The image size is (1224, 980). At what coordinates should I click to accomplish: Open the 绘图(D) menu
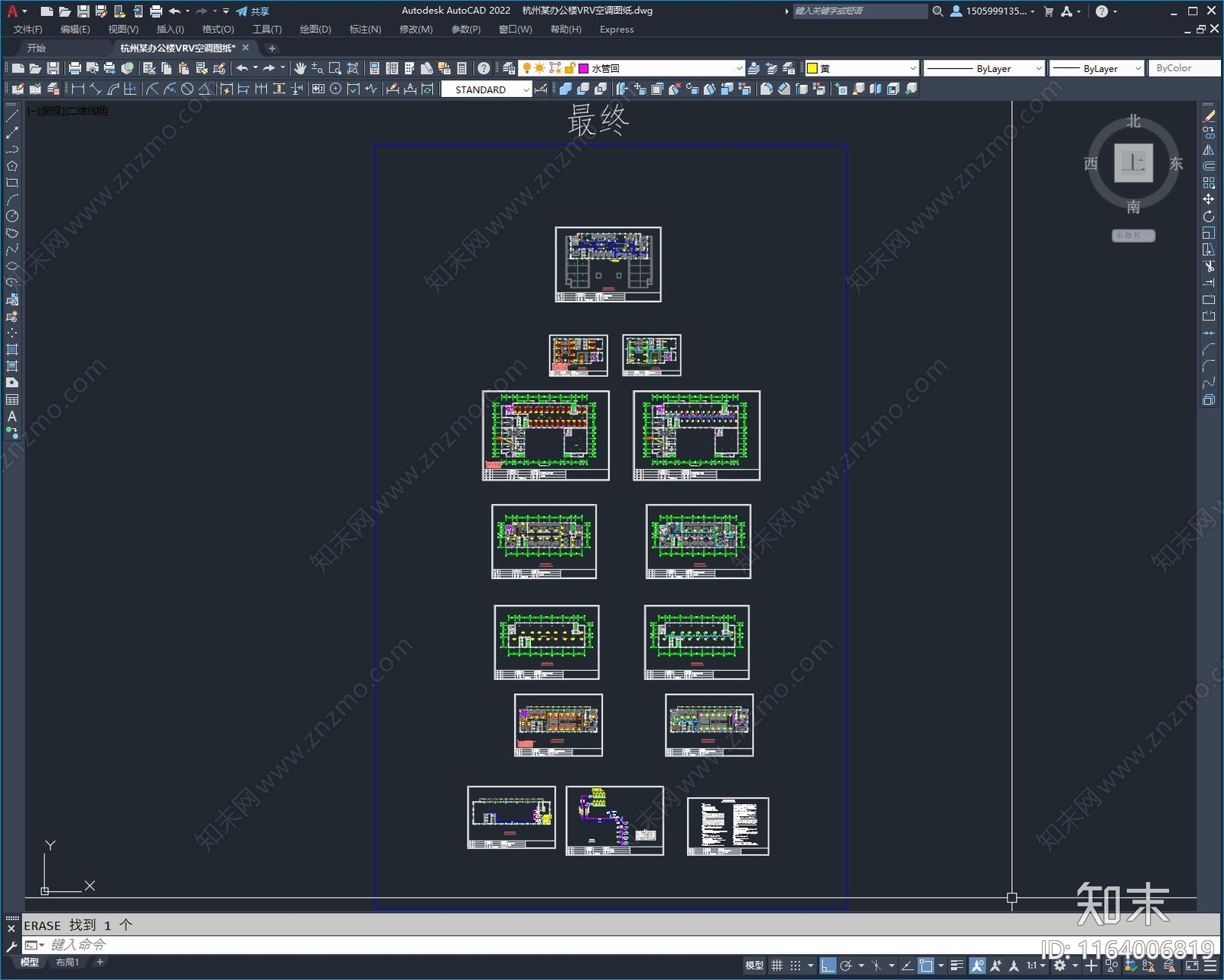[x=314, y=29]
